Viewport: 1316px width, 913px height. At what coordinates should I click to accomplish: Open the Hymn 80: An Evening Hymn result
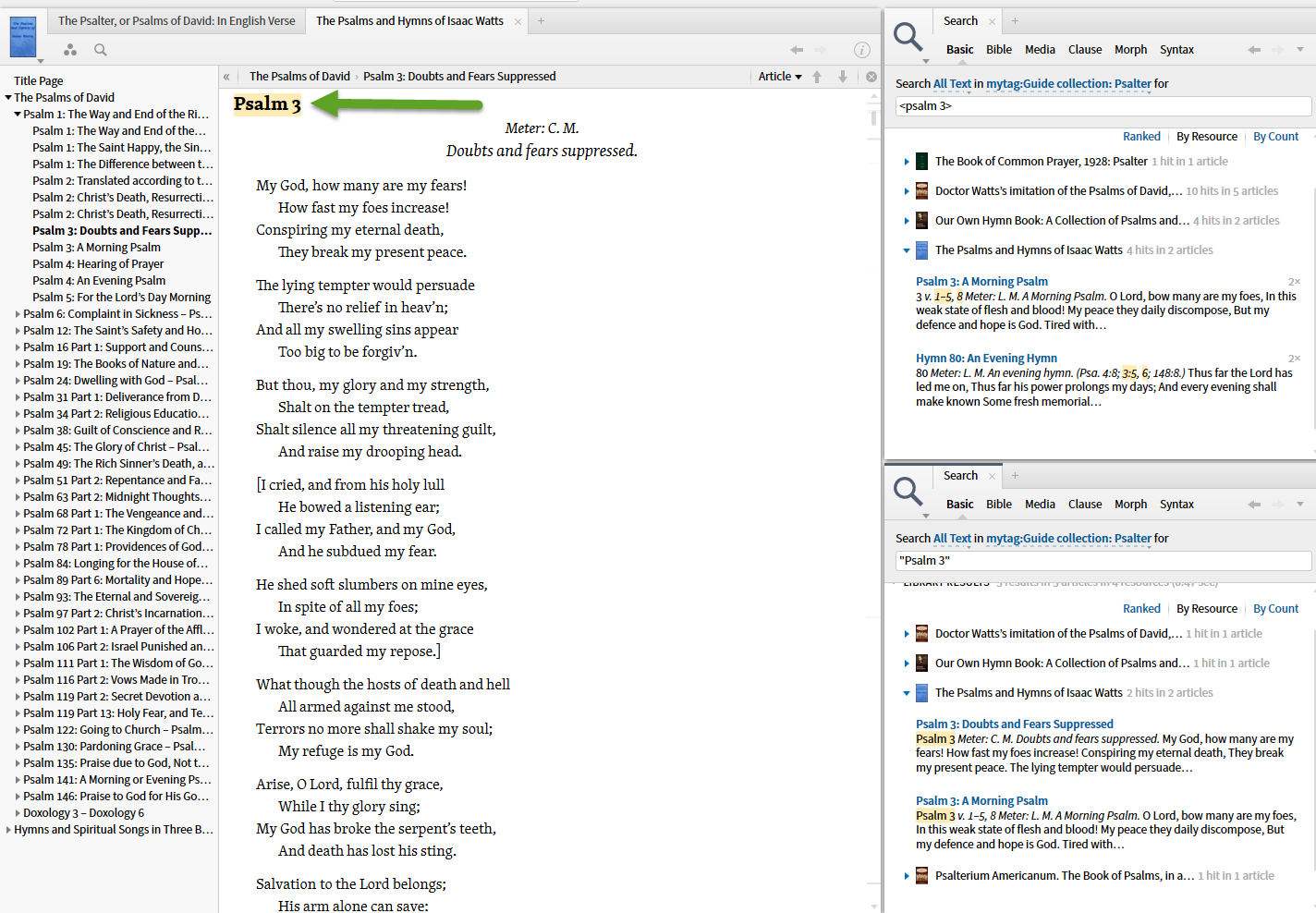pyautogui.click(x=986, y=359)
